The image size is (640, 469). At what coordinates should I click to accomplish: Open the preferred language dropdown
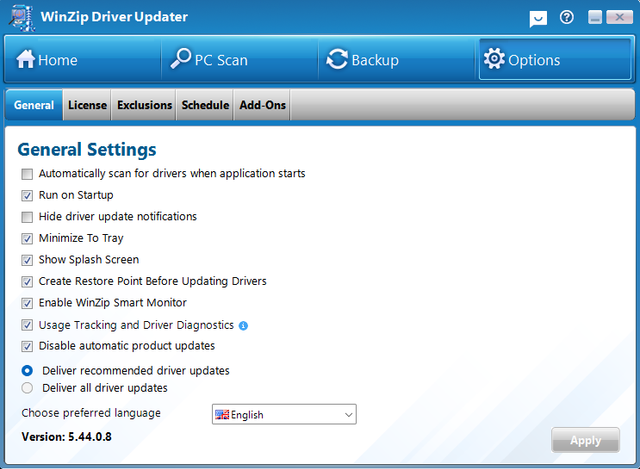[284, 414]
